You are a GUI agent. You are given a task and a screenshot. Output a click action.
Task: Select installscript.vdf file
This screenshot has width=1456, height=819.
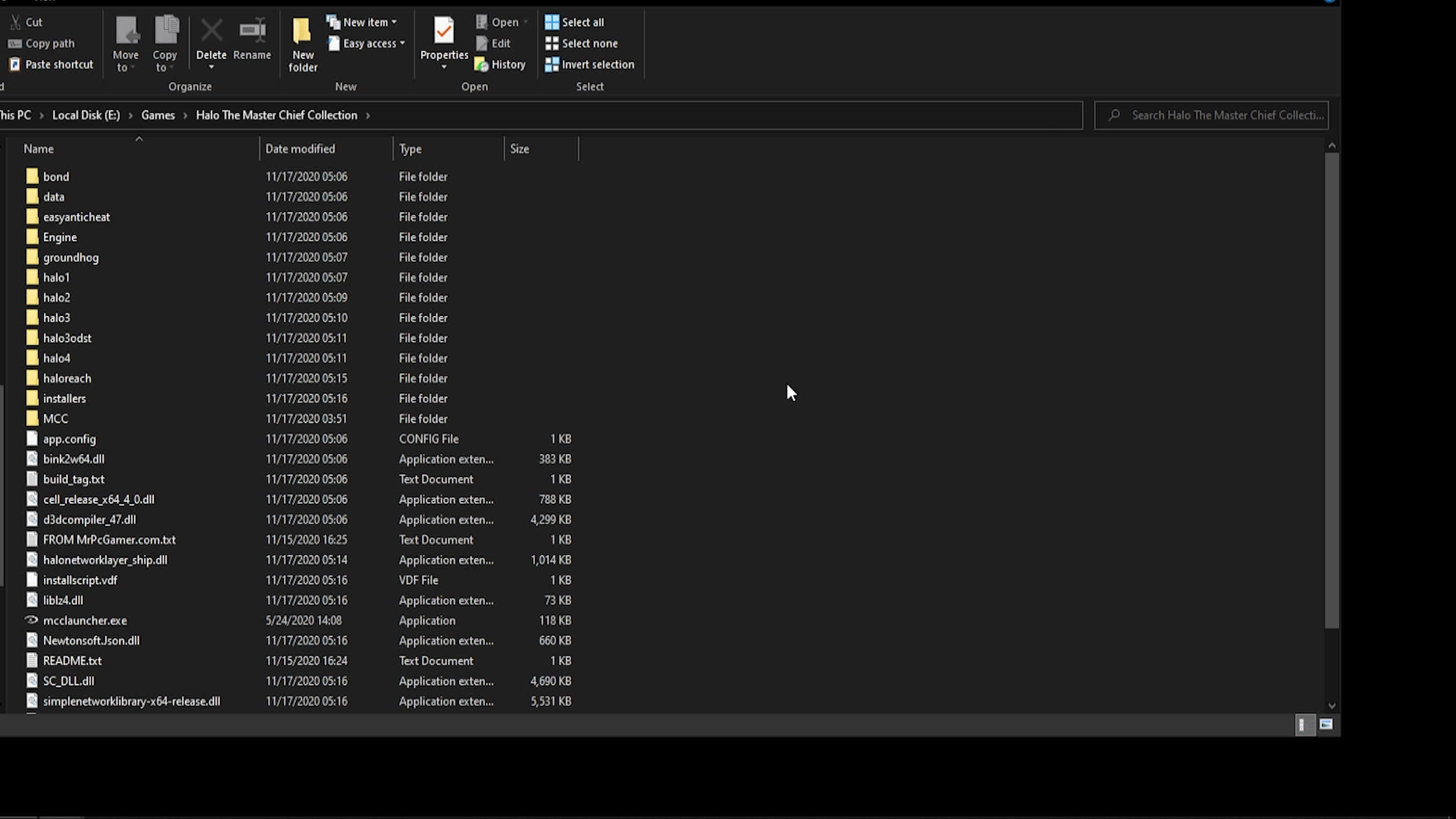(80, 580)
